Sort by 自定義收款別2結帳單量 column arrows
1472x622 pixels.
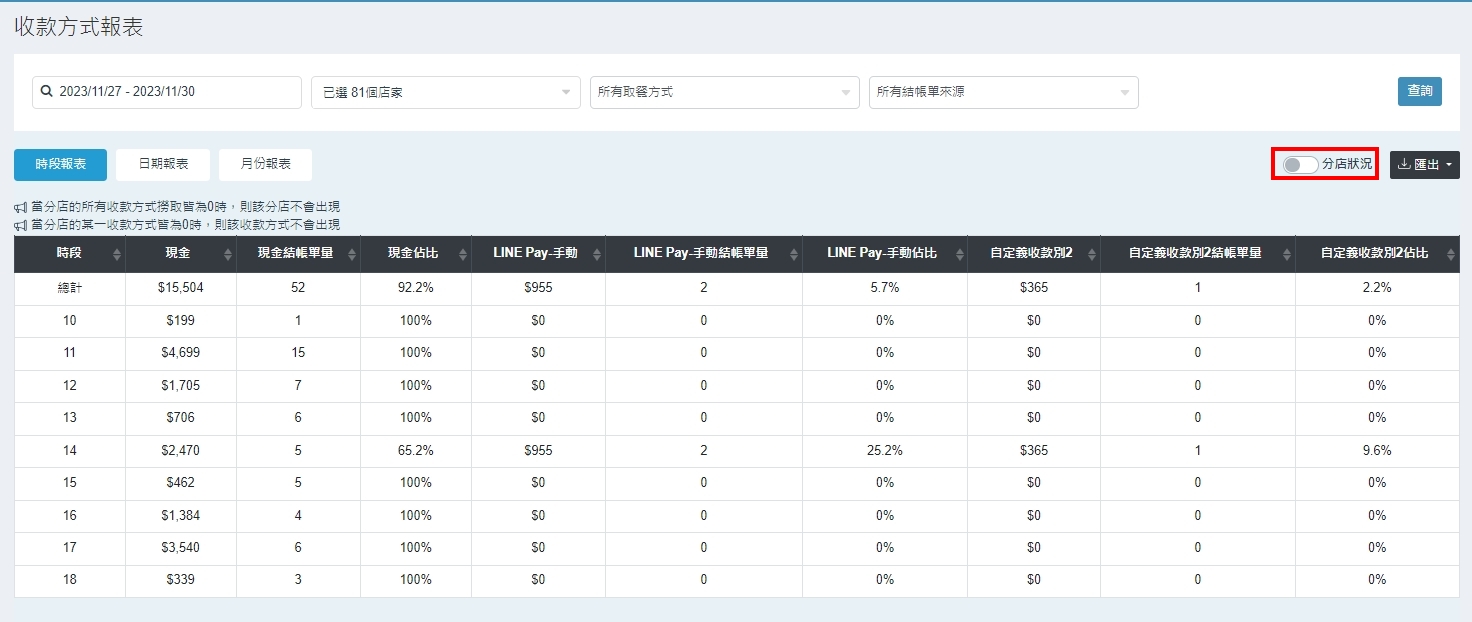(x=1287, y=254)
